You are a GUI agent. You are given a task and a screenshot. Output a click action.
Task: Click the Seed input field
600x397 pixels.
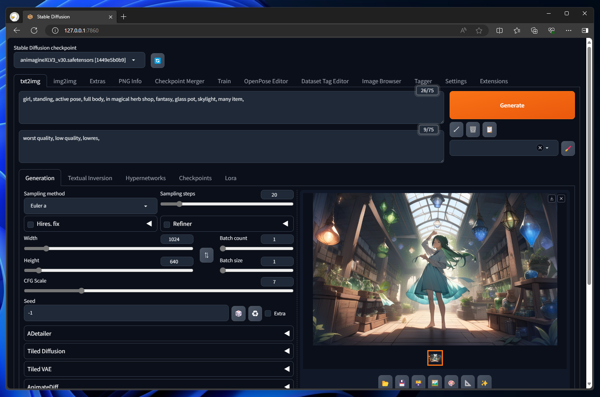[x=126, y=313]
